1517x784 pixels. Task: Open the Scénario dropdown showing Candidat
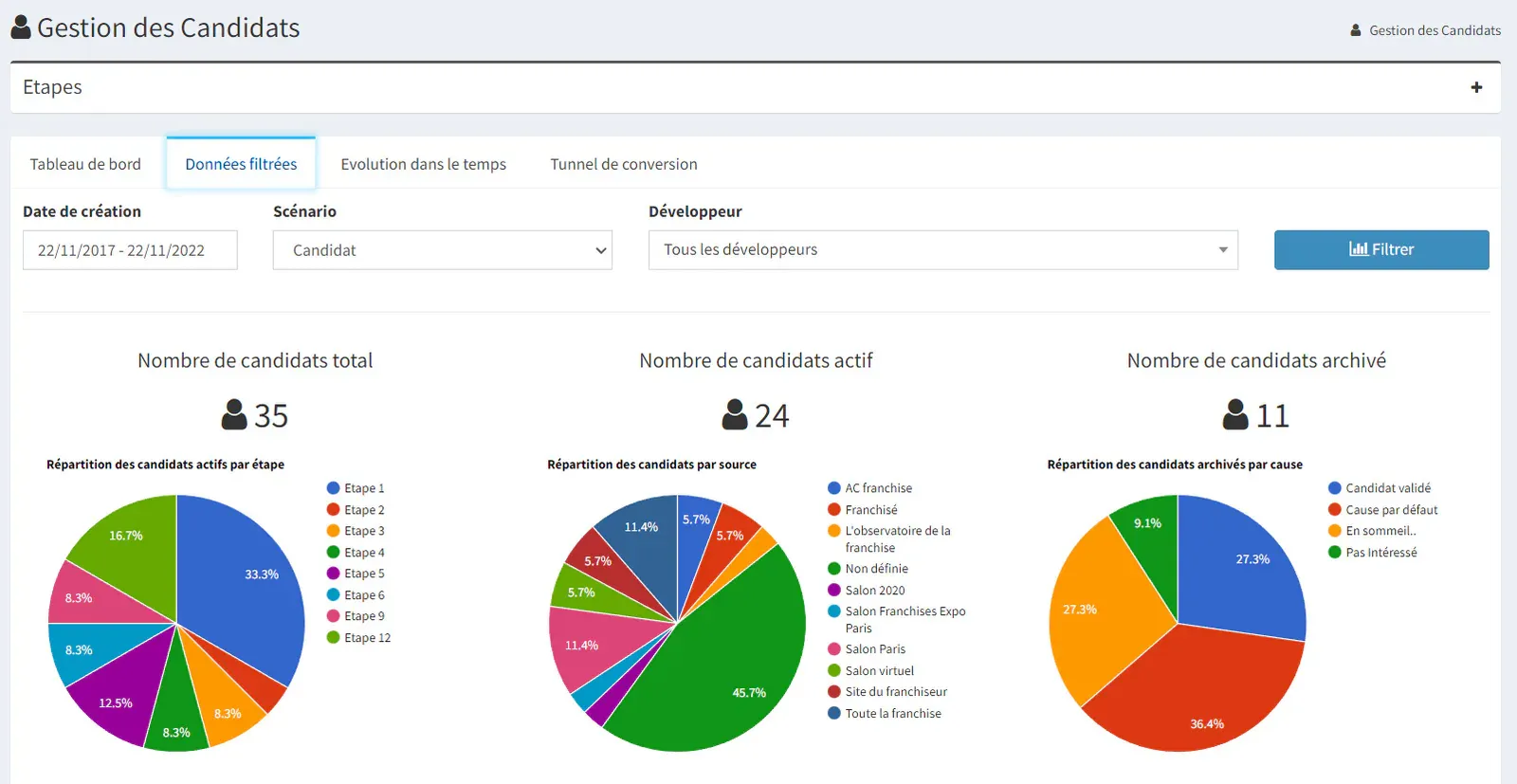[x=443, y=250]
